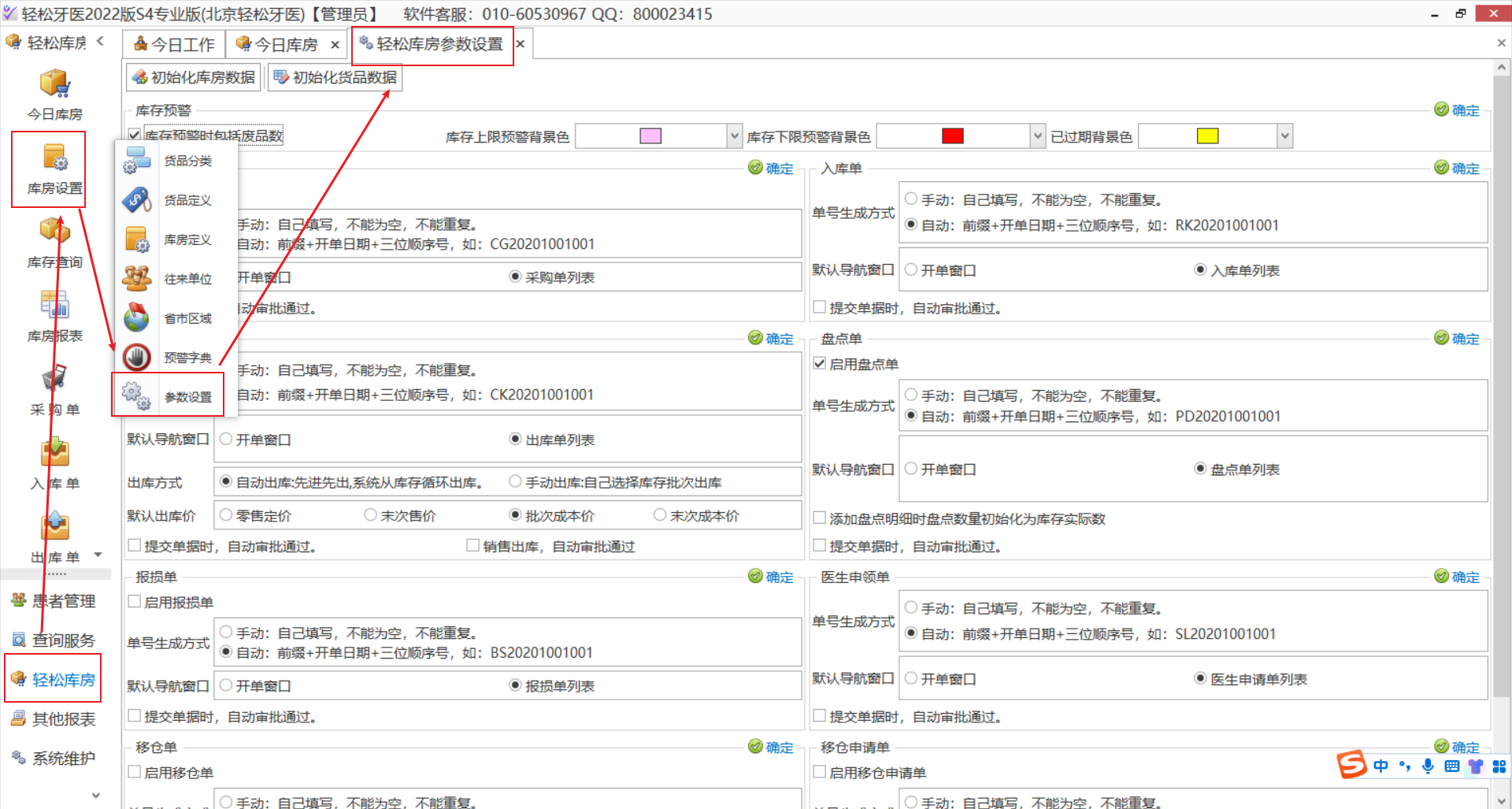This screenshot has height=809, width=1512.
Task: Click 初始化库房数据 toolbar button
Action: (194, 77)
